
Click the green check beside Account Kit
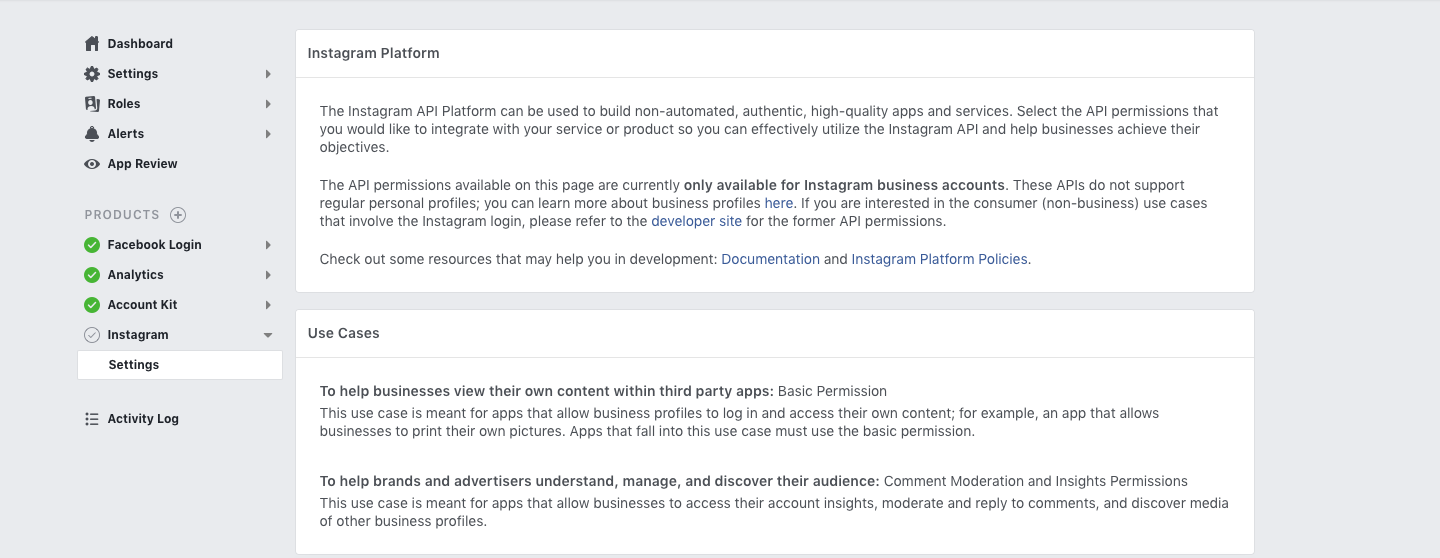[x=92, y=305]
